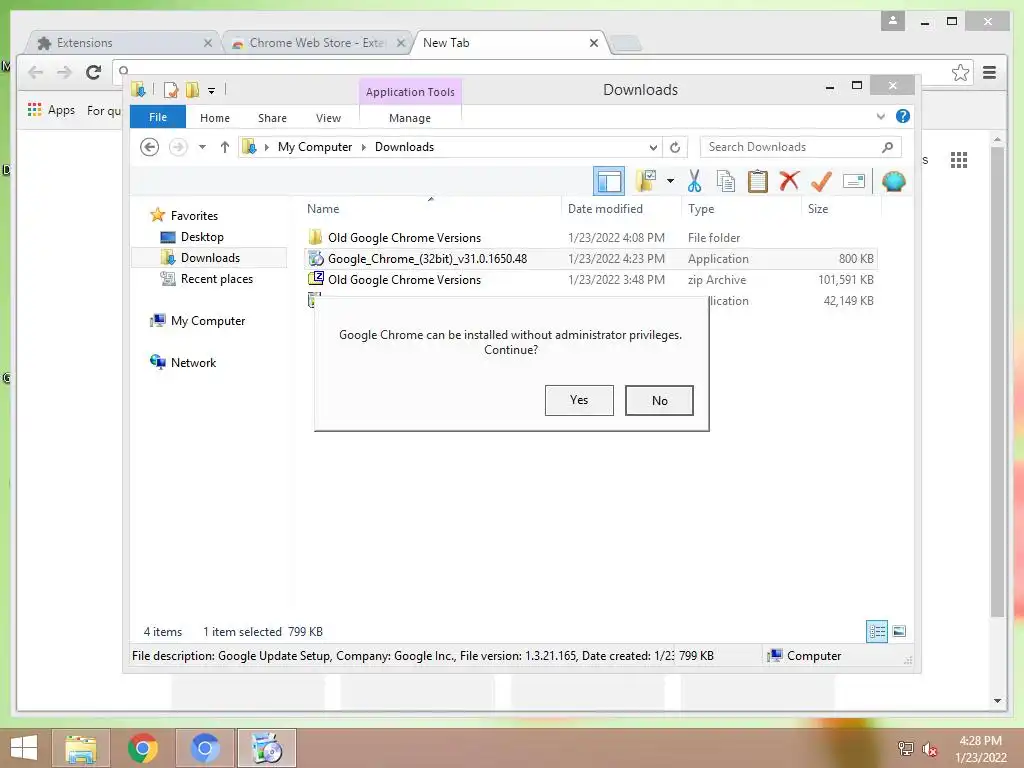1024x768 pixels.
Task: Sort by the Type column header
Action: 741,209
